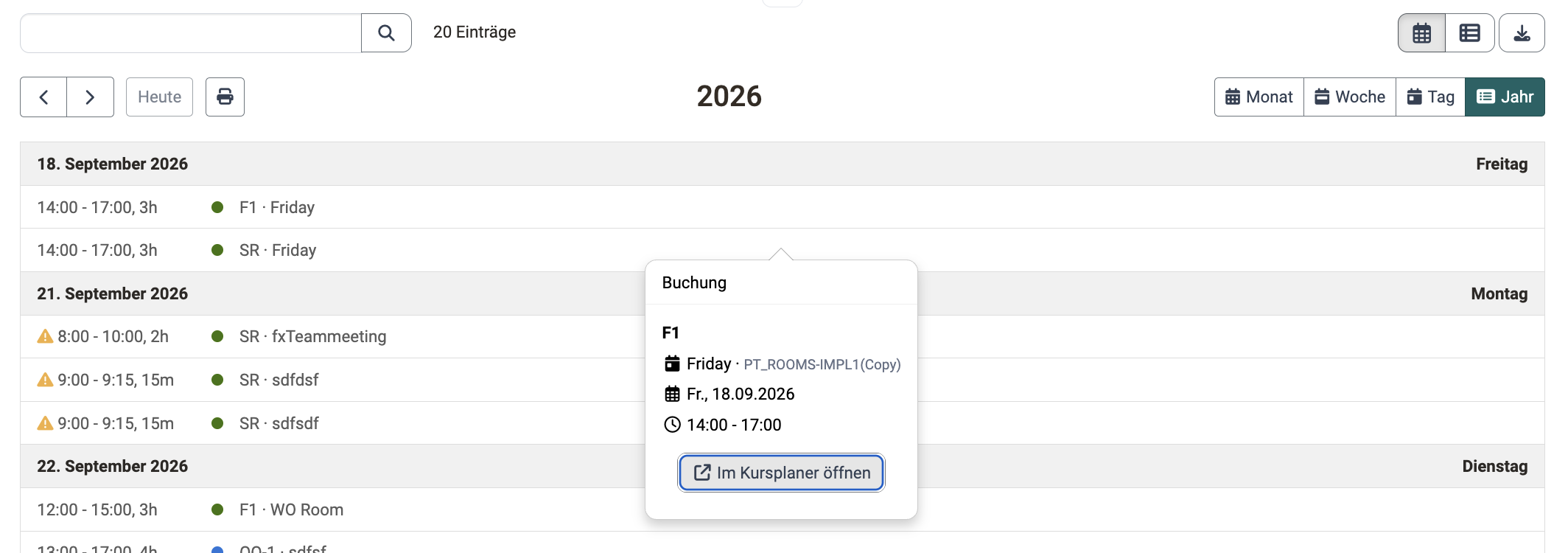Viewport: 1568px width, 553px height.
Task: Go to next year arrow
Action: (90, 97)
